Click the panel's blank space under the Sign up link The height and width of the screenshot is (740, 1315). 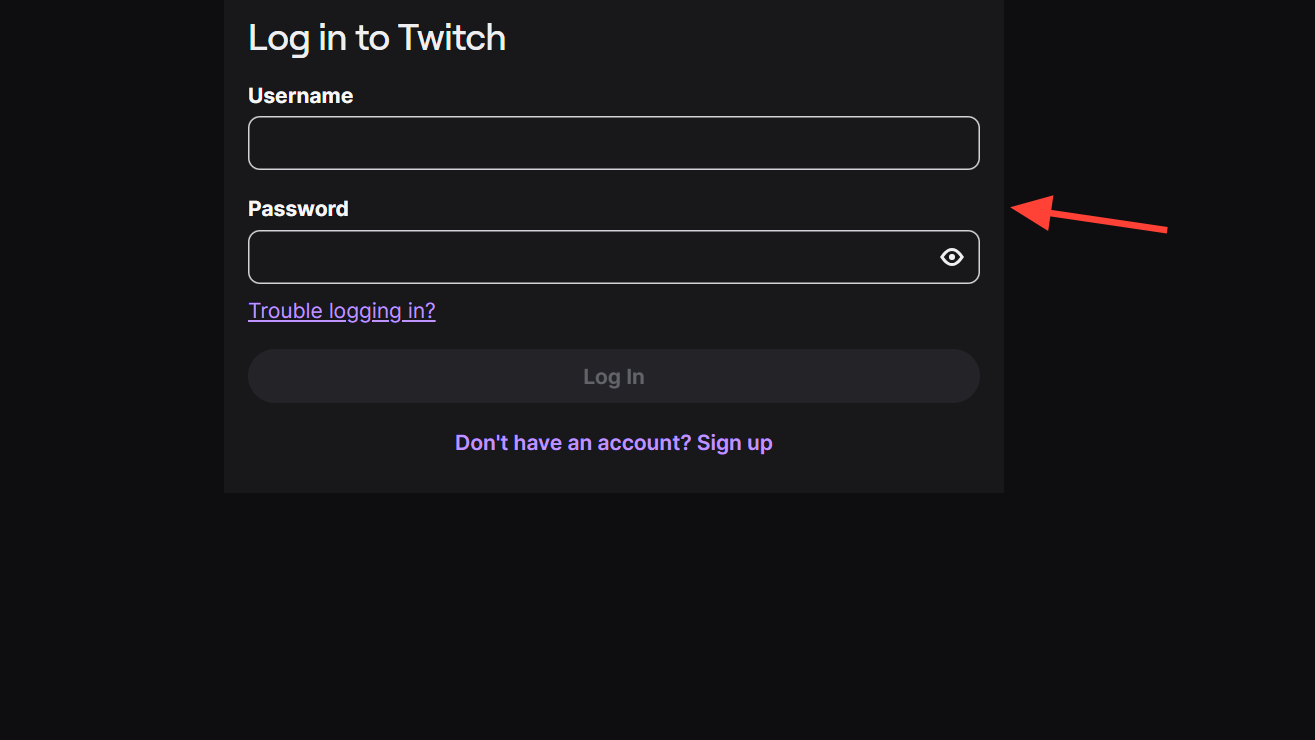coord(614,475)
